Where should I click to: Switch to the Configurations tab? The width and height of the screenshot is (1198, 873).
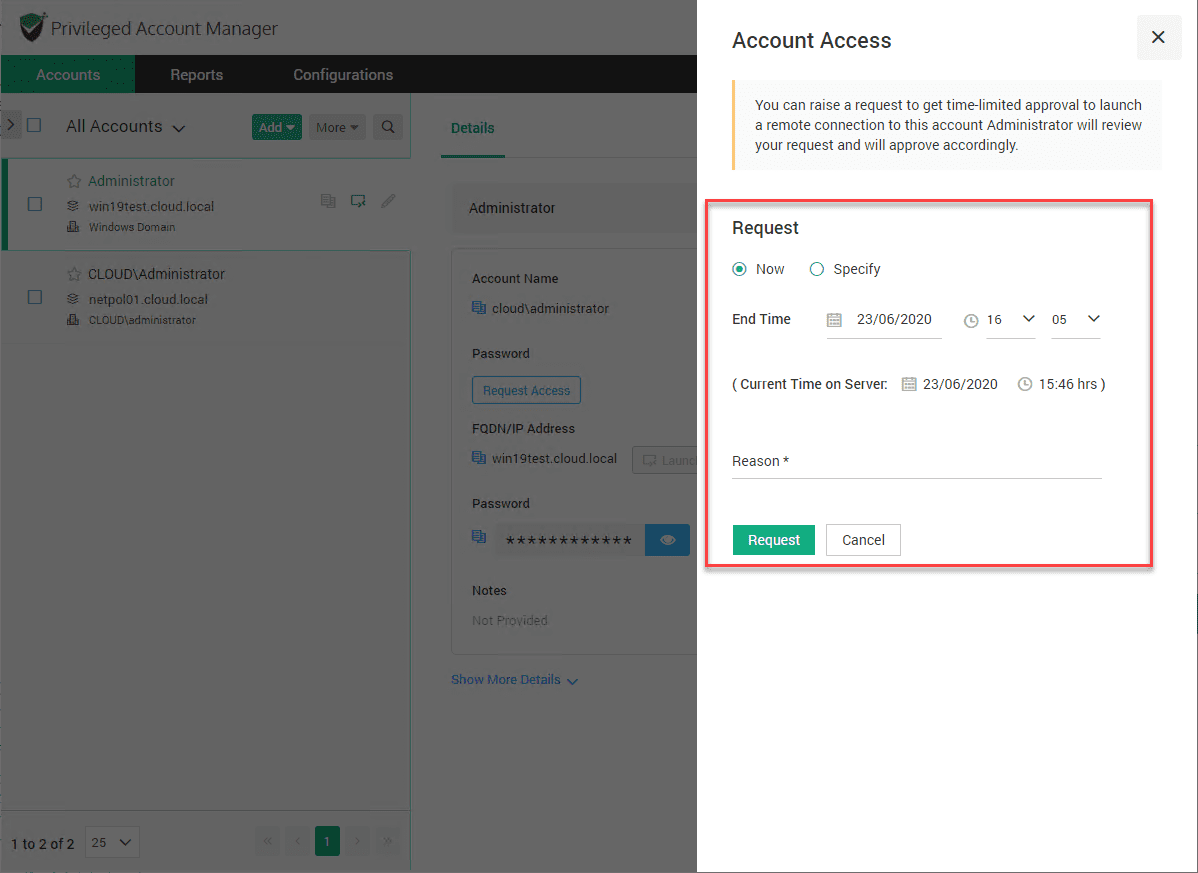point(343,75)
